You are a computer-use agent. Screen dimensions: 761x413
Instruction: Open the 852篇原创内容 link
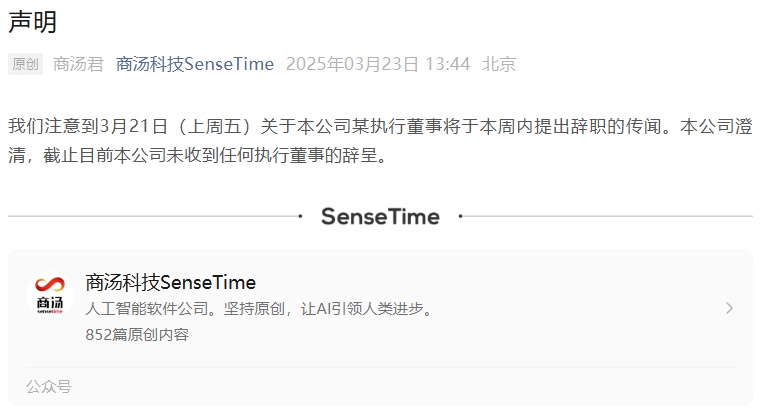pos(137,334)
